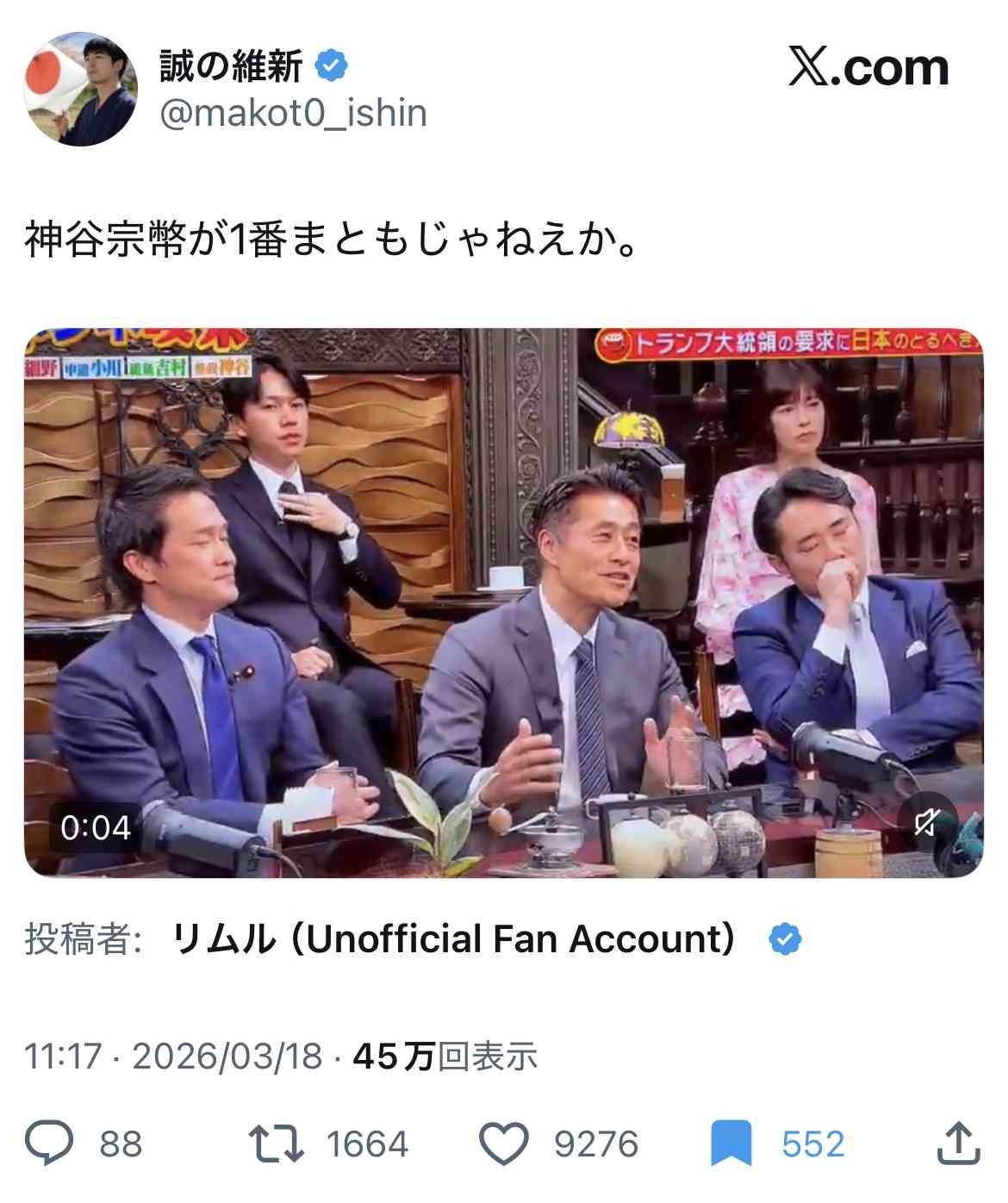View the 45万回表示 view count
This screenshot has height=1203, width=1008.
(x=445, y=1056)
